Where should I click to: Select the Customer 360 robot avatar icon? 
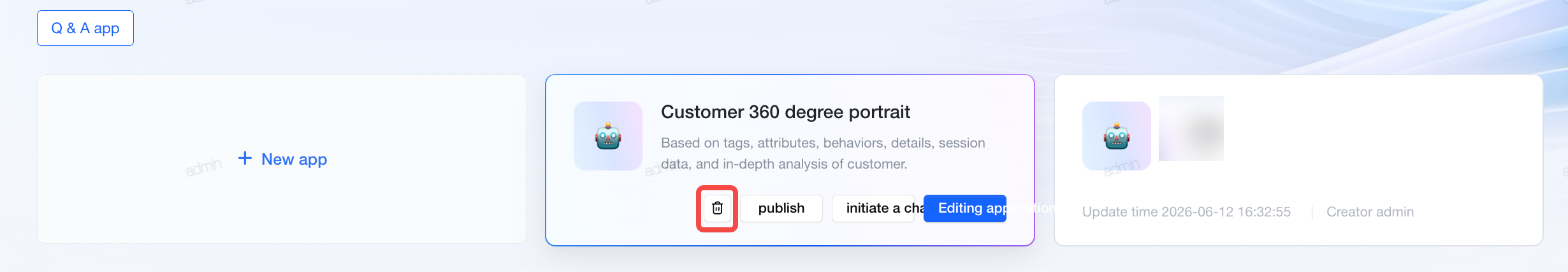coord(608,136)
